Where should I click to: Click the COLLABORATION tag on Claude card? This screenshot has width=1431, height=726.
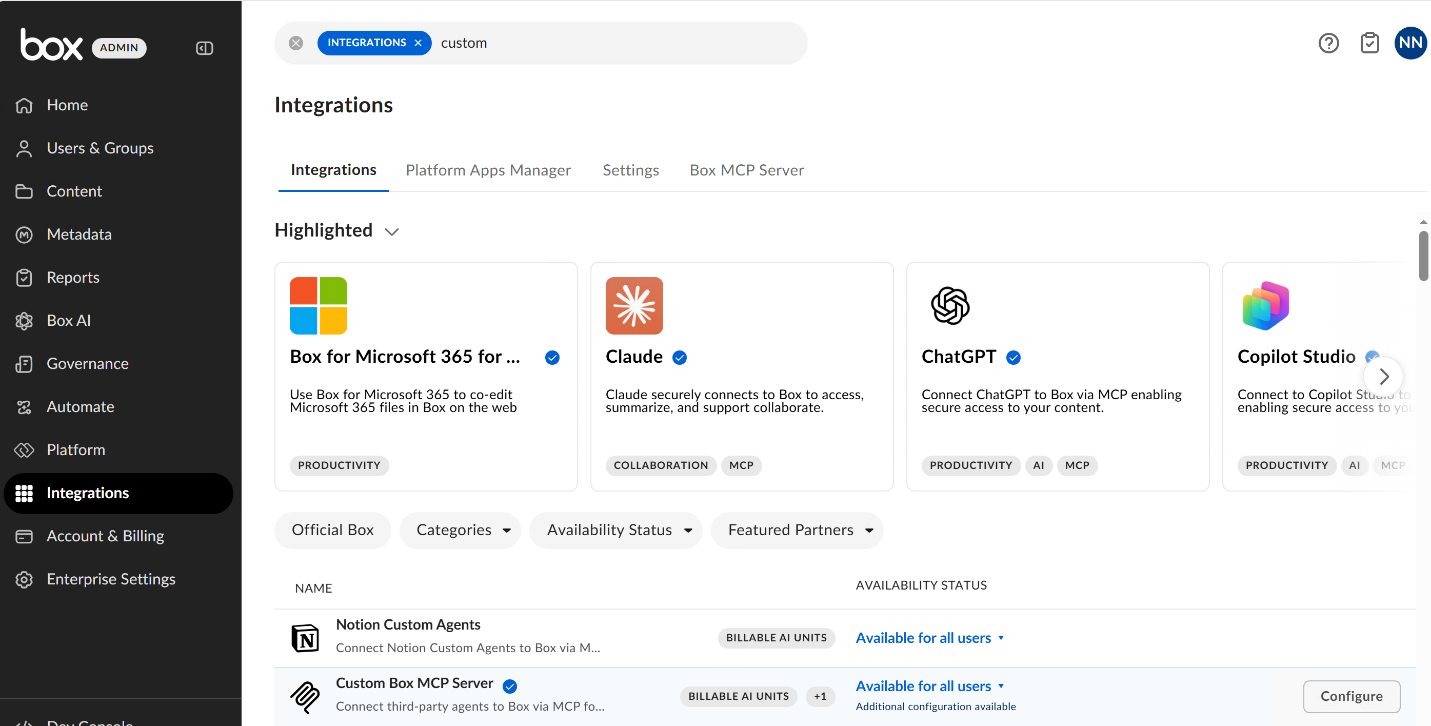coord(661,466)
